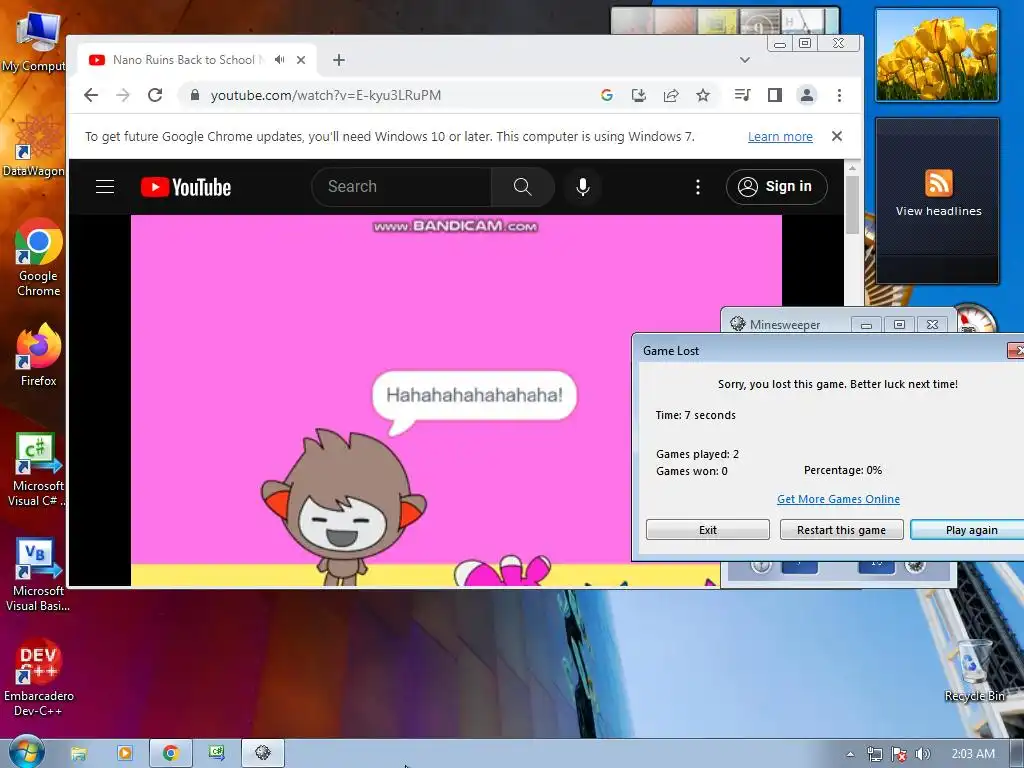The image size is (1024, 768).
Task: Click the 2:03 AM clock
Action: (973, 754)
